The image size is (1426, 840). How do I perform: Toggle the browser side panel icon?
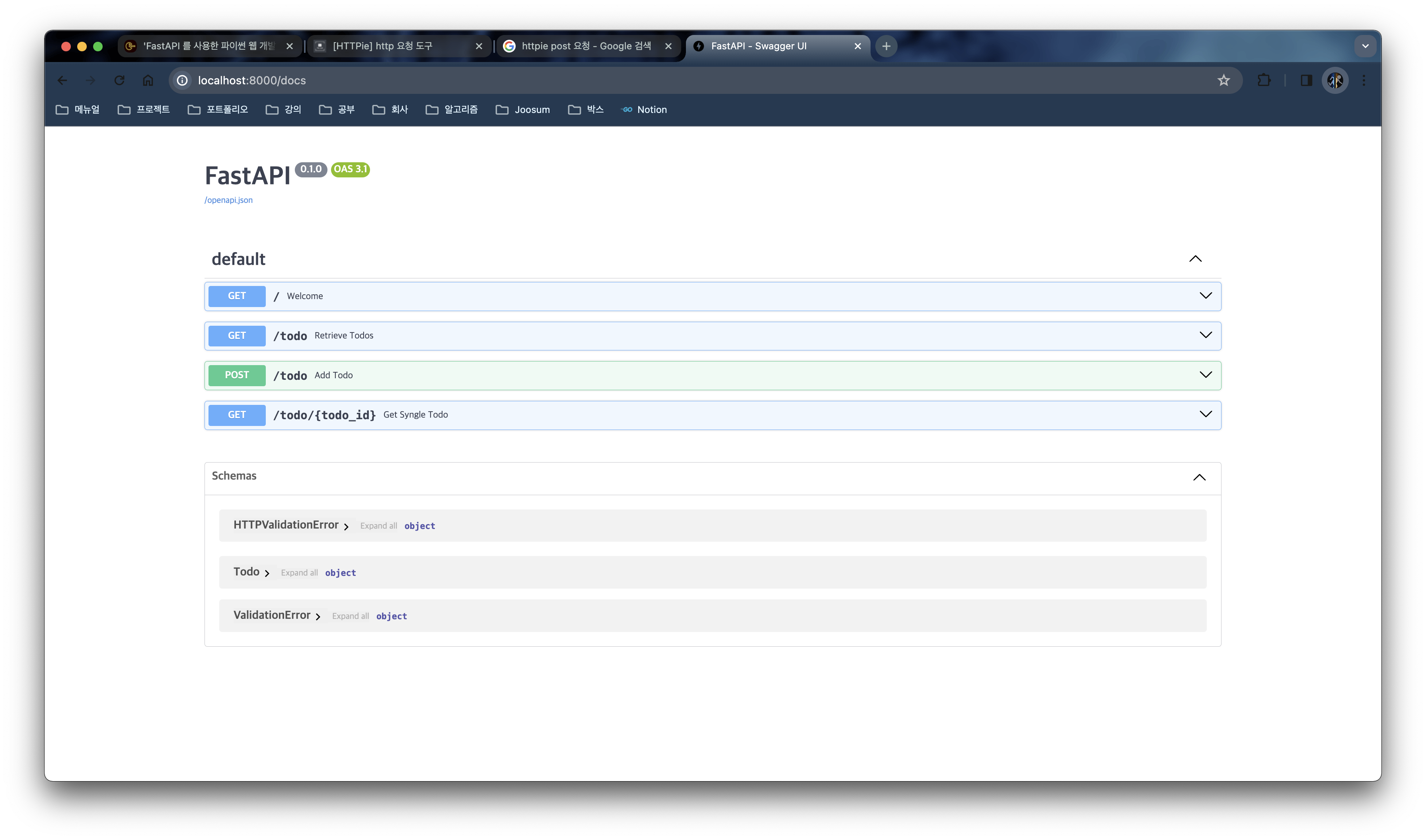(x=1306, y=80)
